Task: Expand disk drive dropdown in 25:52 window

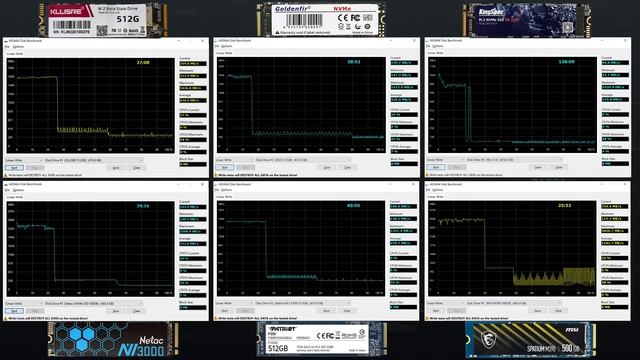Action: [x=515, y=303]
